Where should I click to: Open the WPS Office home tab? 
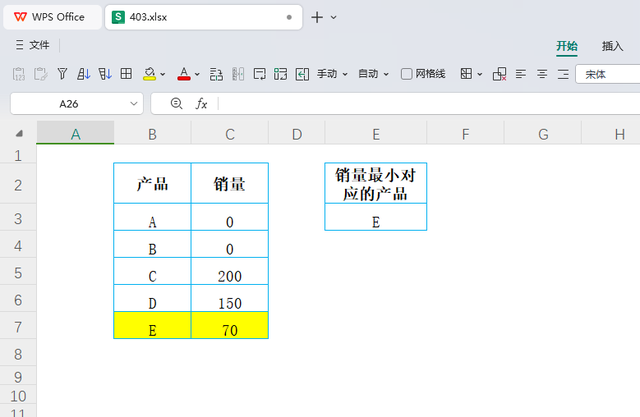pos(52,17)
